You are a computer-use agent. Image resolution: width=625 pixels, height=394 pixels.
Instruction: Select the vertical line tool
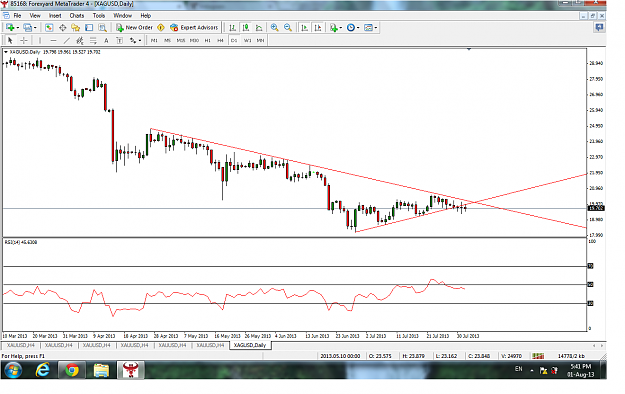pyautogui.click(x=39, y=40)
